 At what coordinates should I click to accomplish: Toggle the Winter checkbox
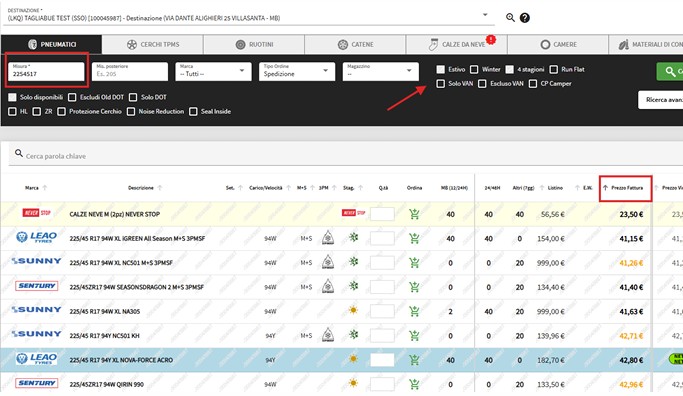(x=474, y=69)
